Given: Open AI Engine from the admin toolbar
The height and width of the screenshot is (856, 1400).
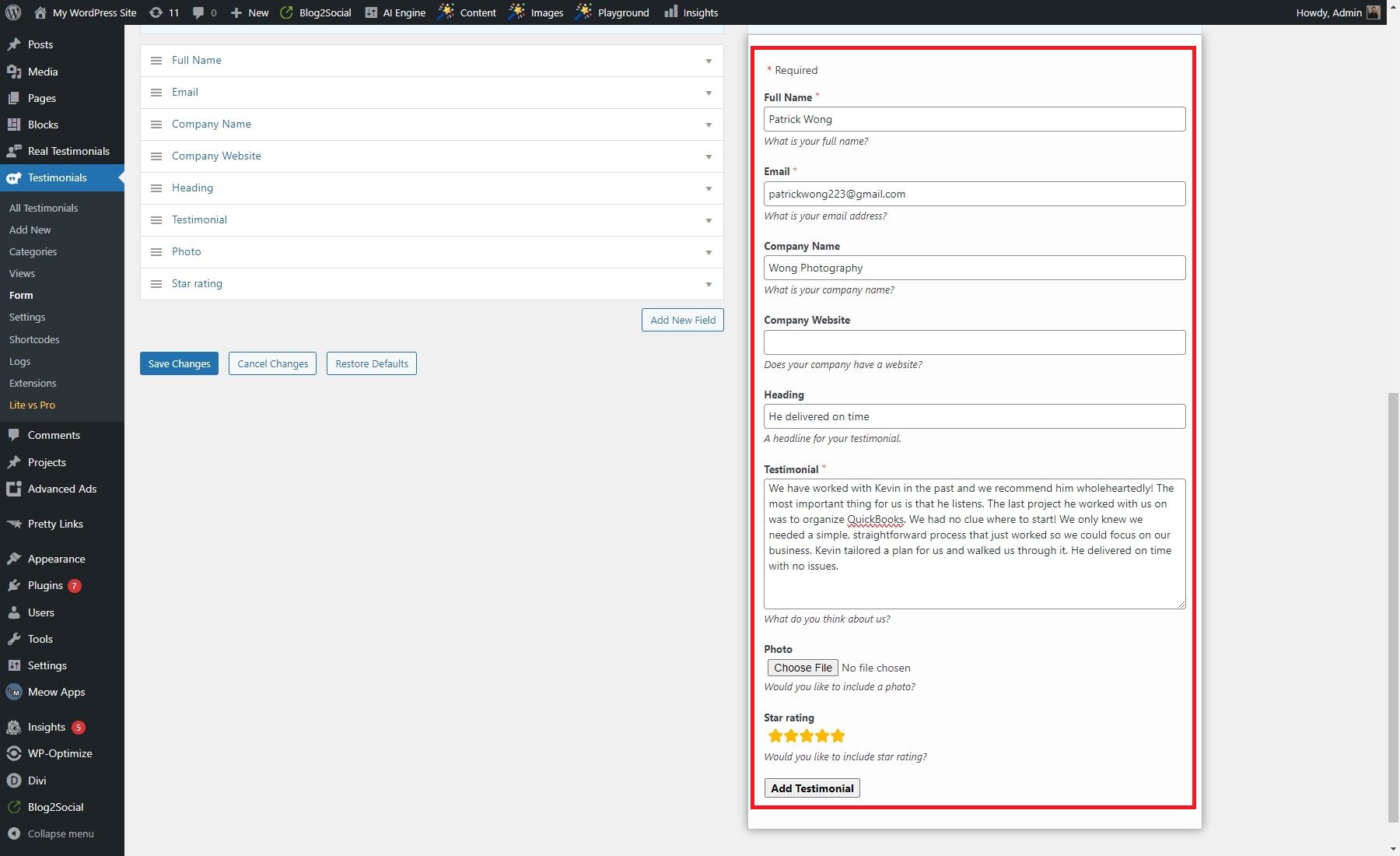Looking at the screenshot, I should [396, 12].
